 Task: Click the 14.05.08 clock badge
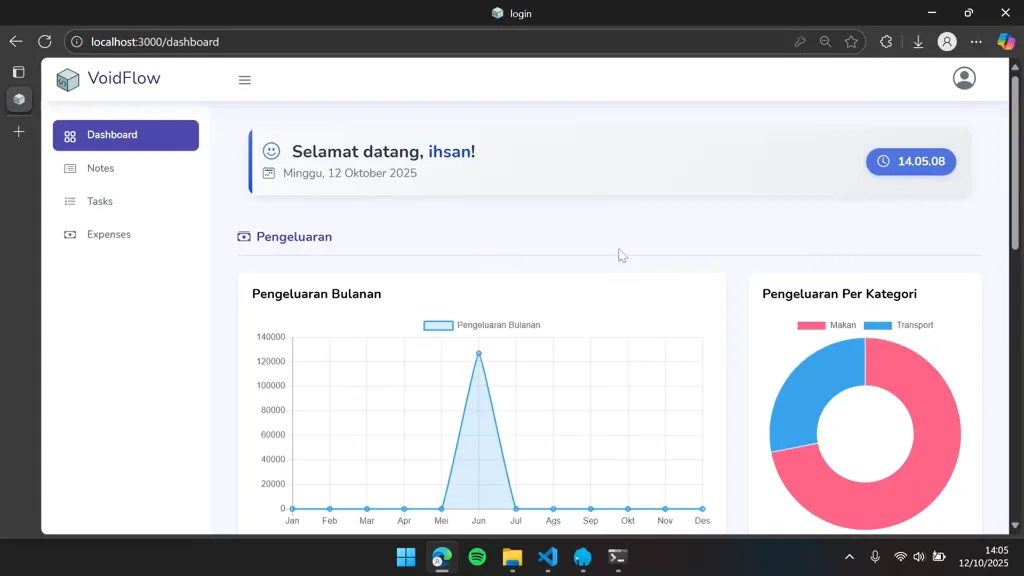click(x=911, y=161)
